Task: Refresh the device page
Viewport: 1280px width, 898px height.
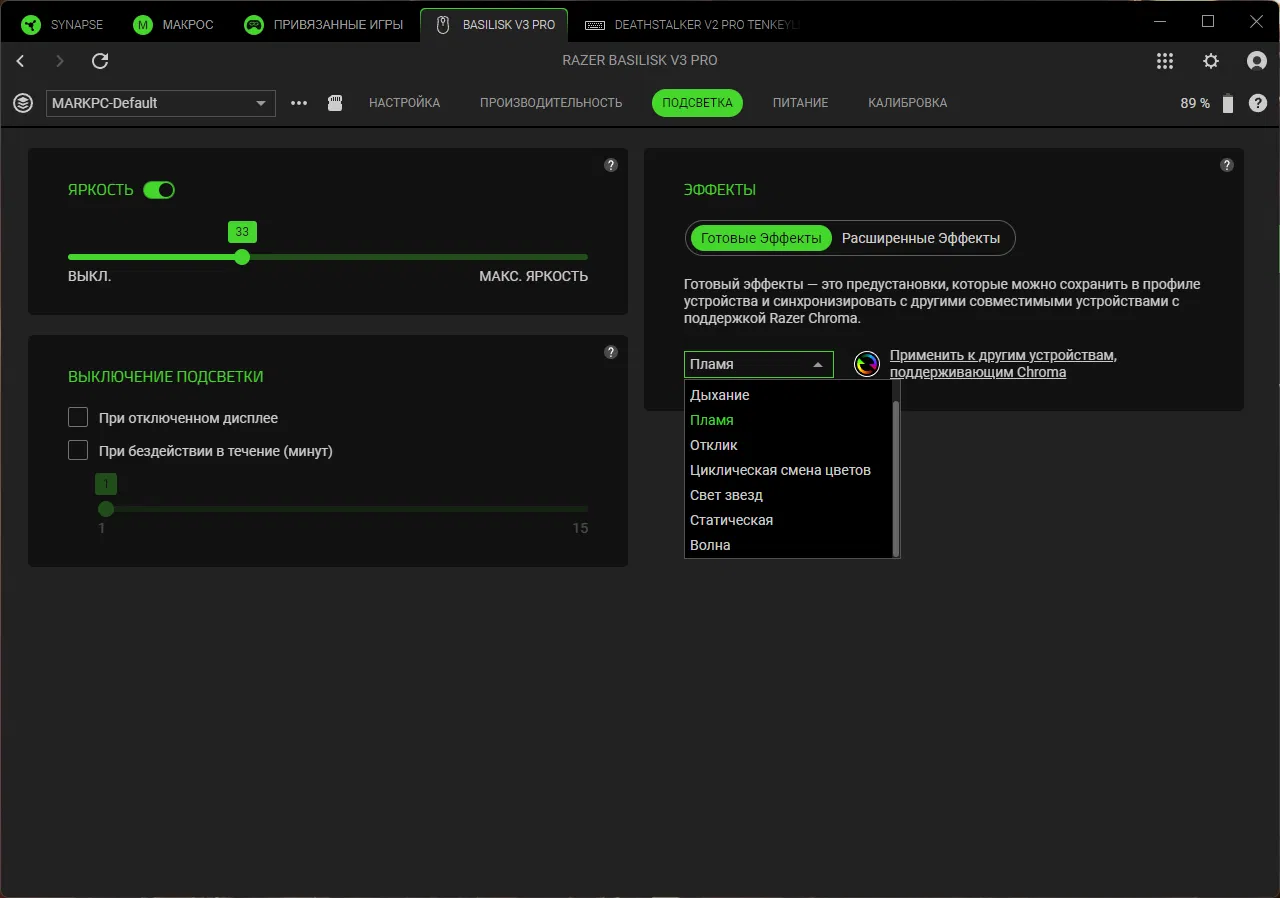Action: click(100, 61)
